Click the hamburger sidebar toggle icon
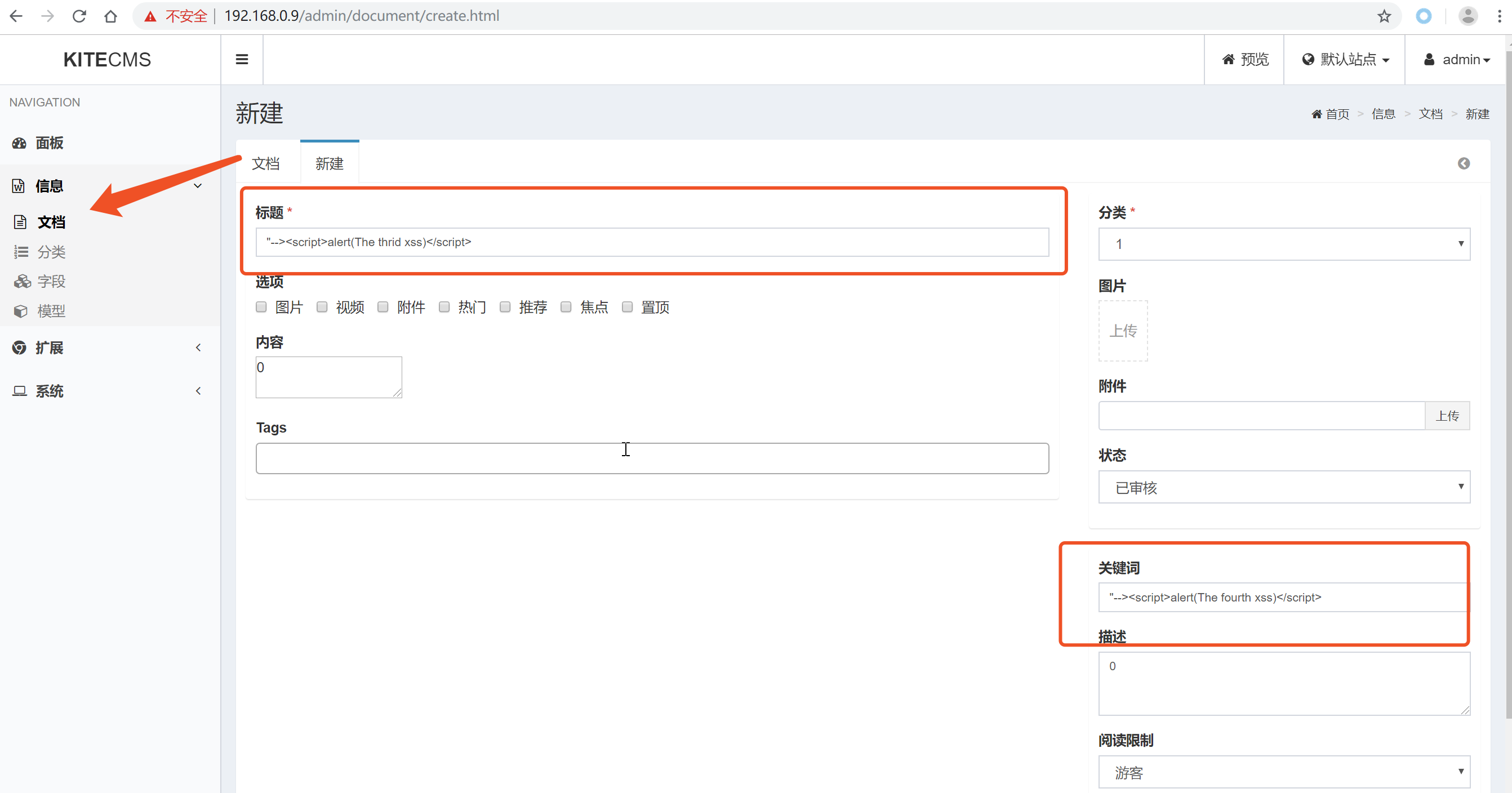Screen dimensions: 1512x793 pos(241,59)
